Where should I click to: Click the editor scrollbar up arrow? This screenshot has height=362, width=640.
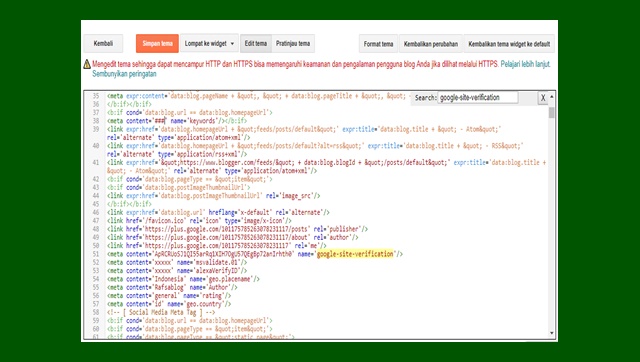click(x=552, y=97)
